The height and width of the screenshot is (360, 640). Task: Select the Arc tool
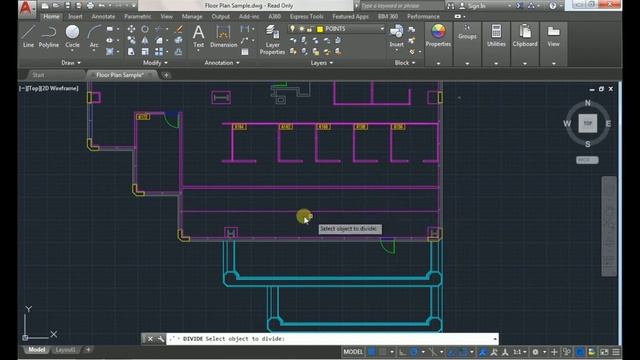pos(94,36)
